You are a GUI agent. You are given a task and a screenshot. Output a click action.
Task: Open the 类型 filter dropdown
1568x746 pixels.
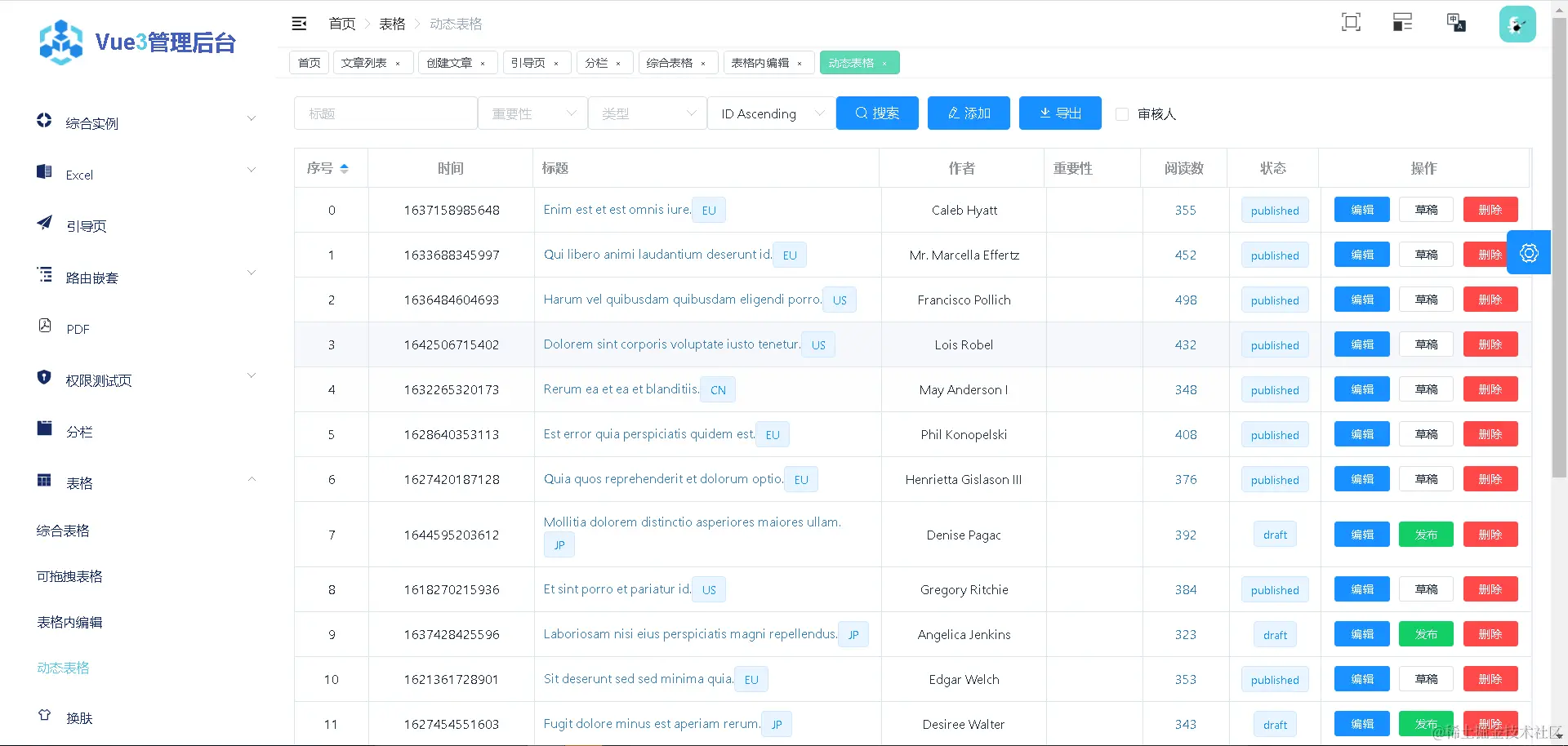coord(648,113)
